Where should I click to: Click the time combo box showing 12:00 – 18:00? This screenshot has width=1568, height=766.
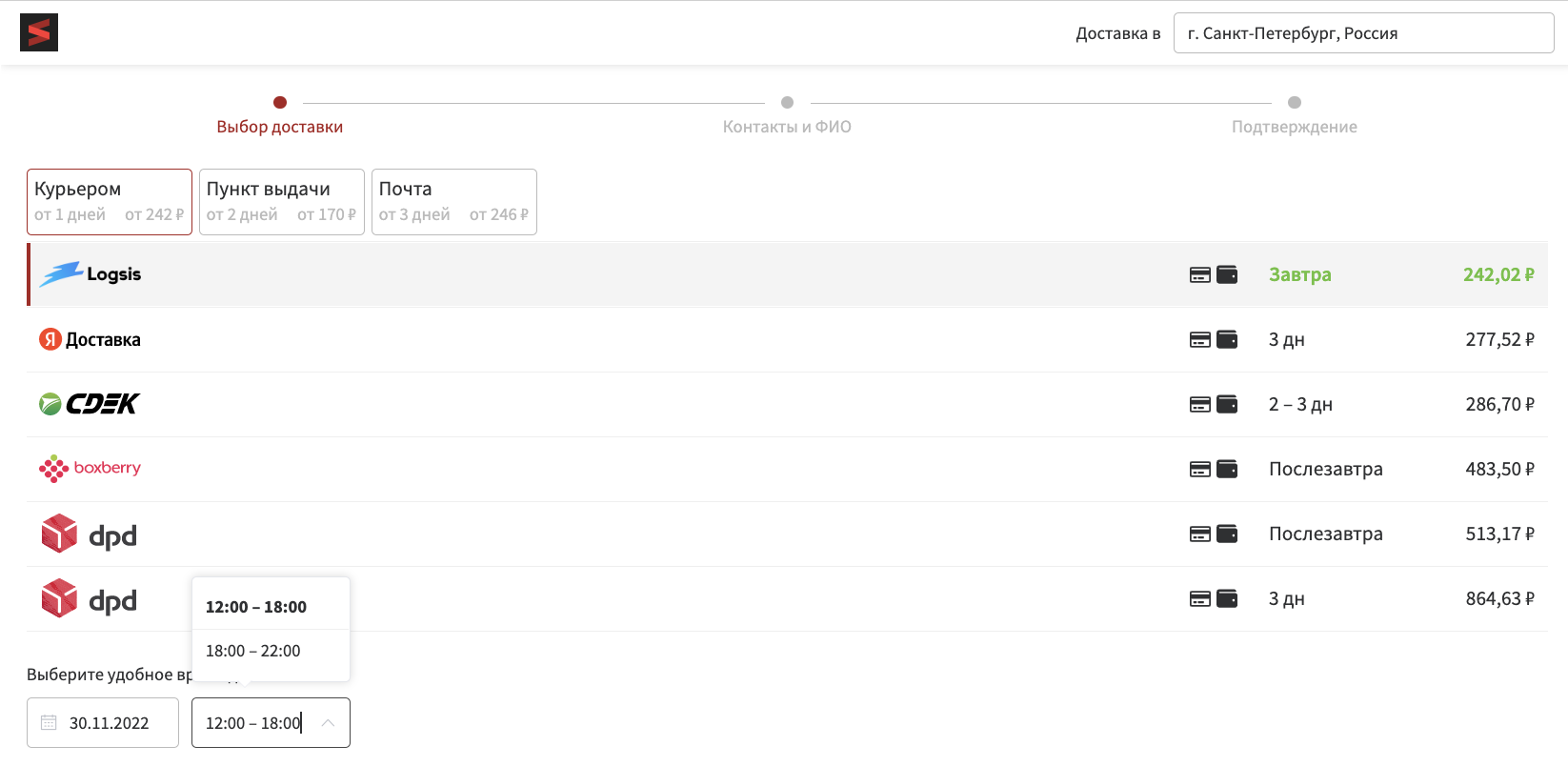[271, 723]
